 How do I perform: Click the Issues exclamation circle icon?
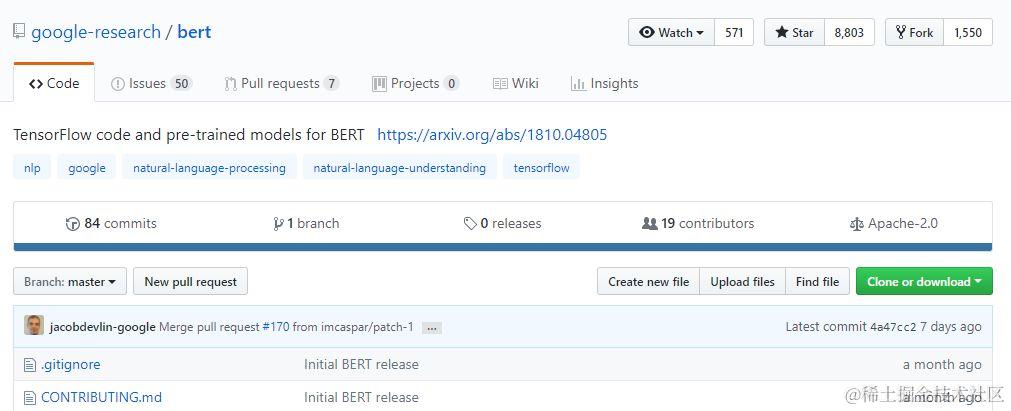[x=117, y=84]
